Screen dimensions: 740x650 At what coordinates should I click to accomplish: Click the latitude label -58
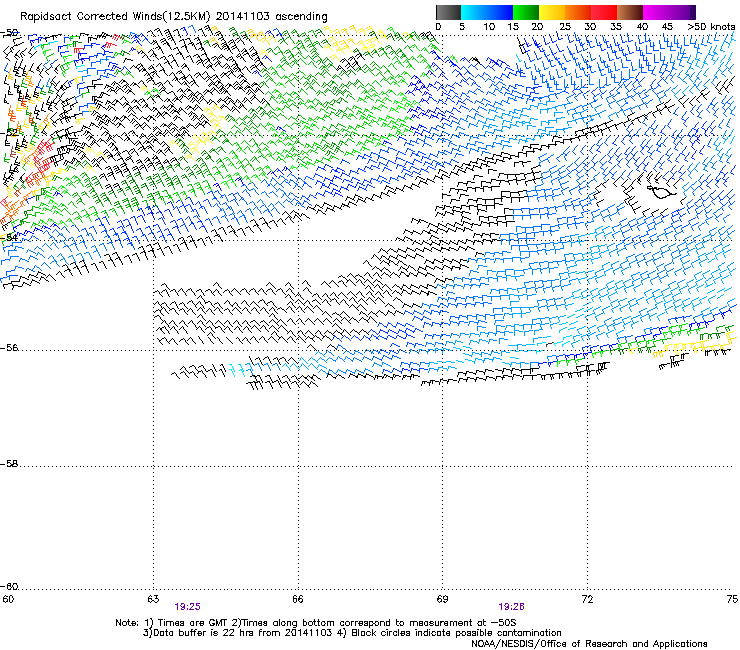pyautogui.click(x=9, y=464)
